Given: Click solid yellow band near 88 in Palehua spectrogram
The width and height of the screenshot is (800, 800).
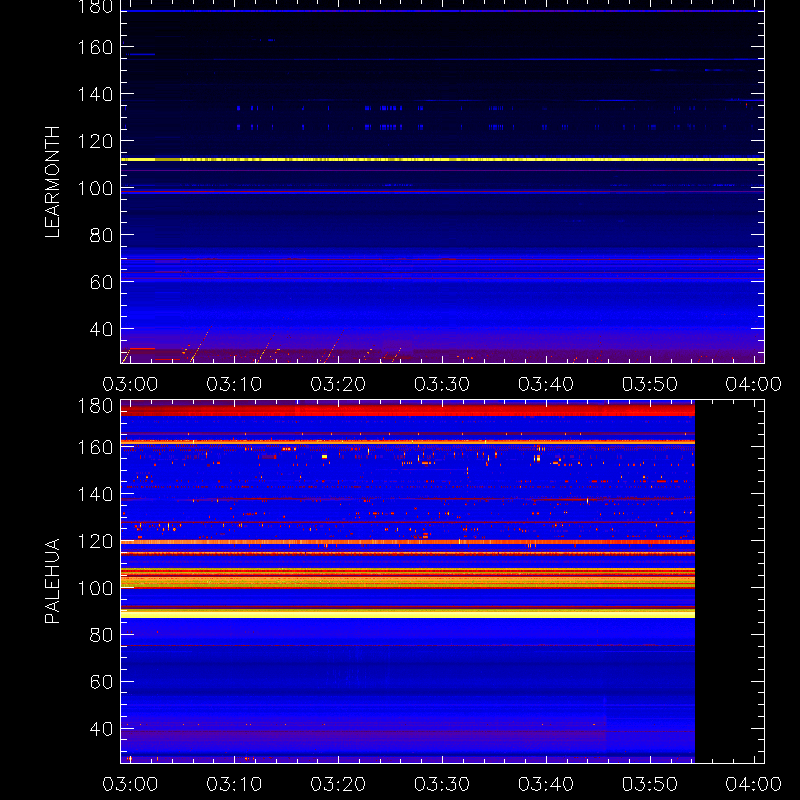Looking at the screenshot, I should click(x=408, y=614).
